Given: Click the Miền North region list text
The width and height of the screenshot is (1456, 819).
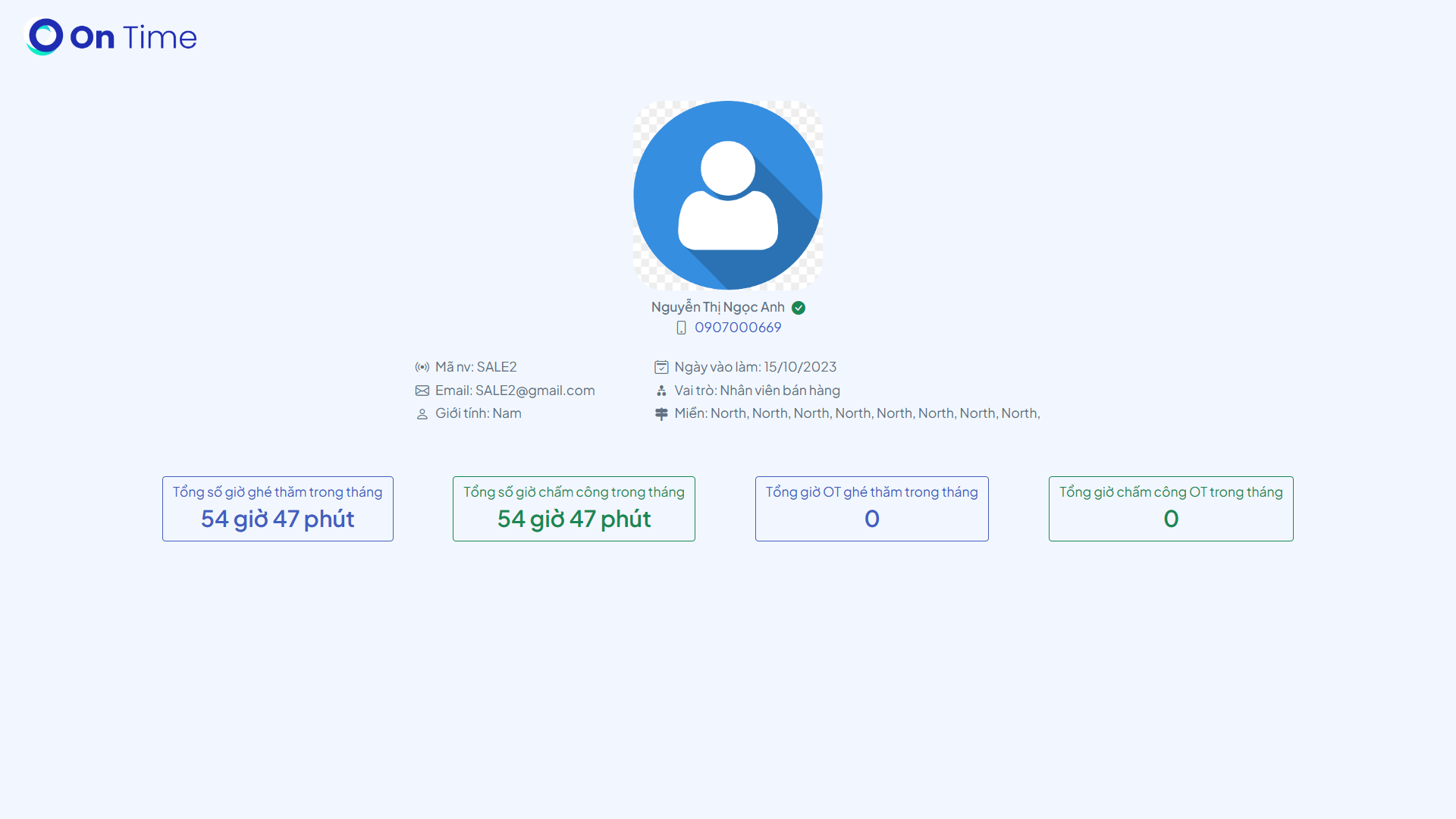Looking at the screenshot, I should point(857,413).
